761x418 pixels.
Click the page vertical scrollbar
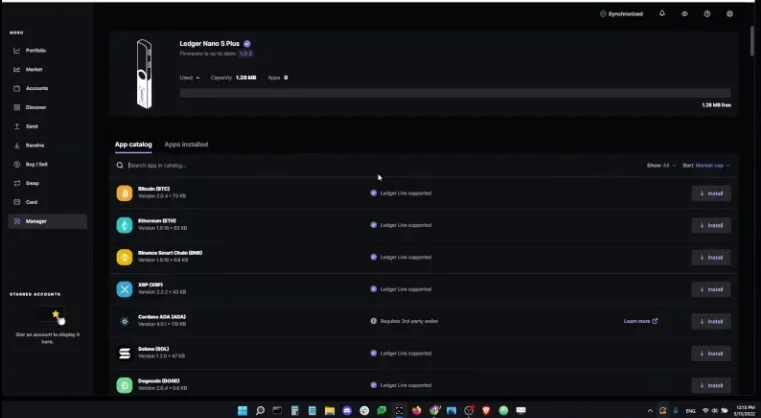[x=753, y=41]
